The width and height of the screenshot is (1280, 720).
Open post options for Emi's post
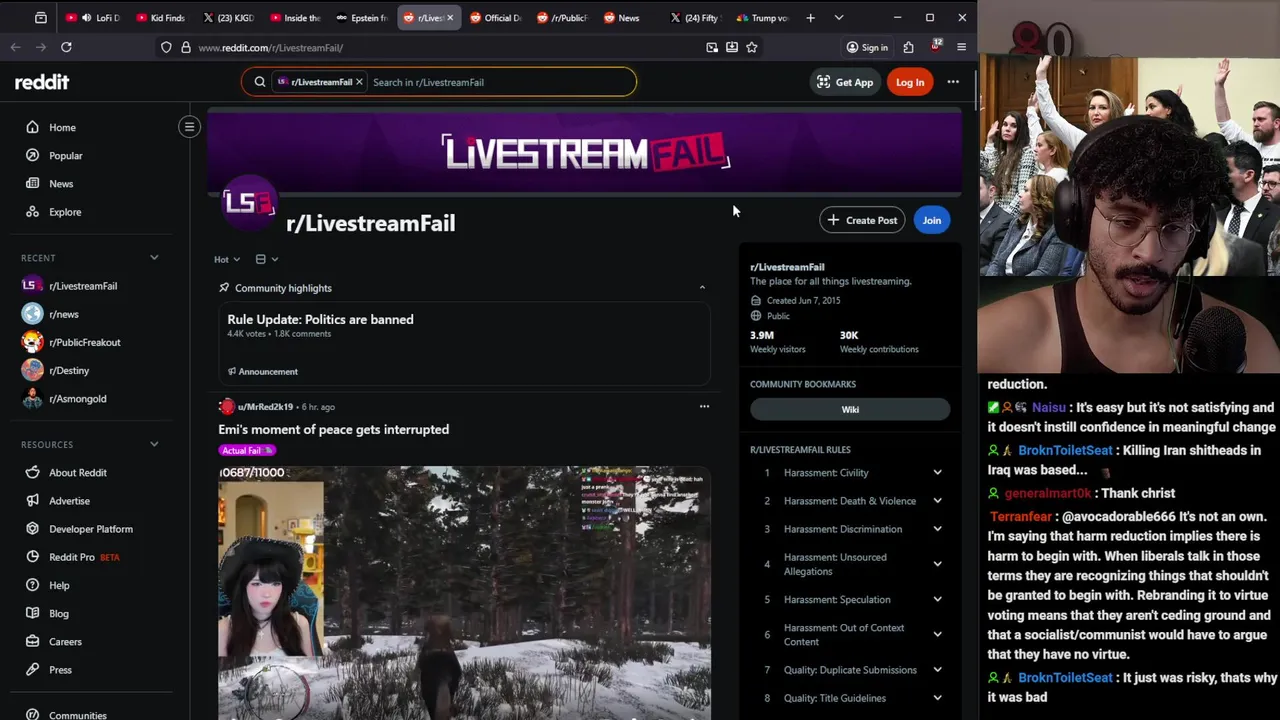[x=704, y=406]
